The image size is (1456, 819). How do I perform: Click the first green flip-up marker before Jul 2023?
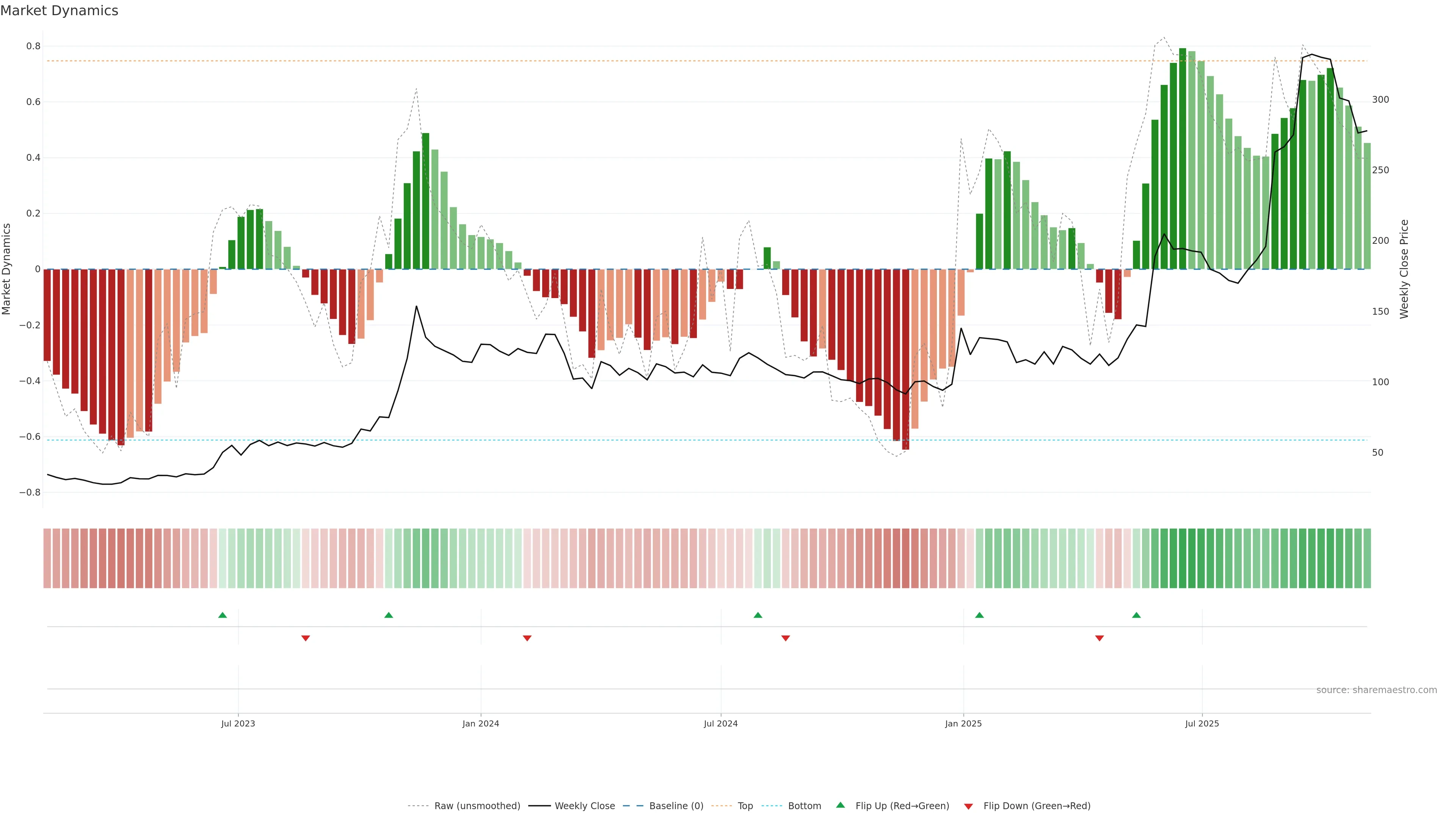(x=223, y=615)
